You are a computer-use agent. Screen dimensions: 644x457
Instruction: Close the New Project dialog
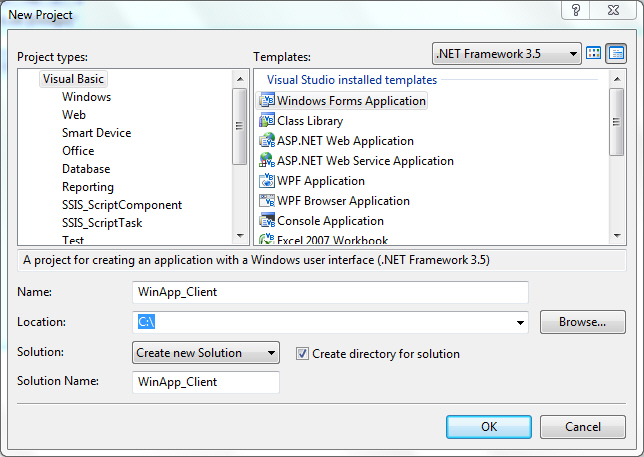(613, 10)
